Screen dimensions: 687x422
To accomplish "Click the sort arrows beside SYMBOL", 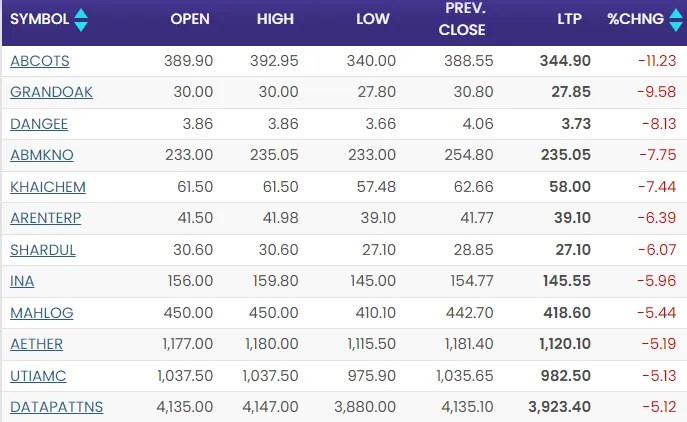I will [x=80, y=19].
